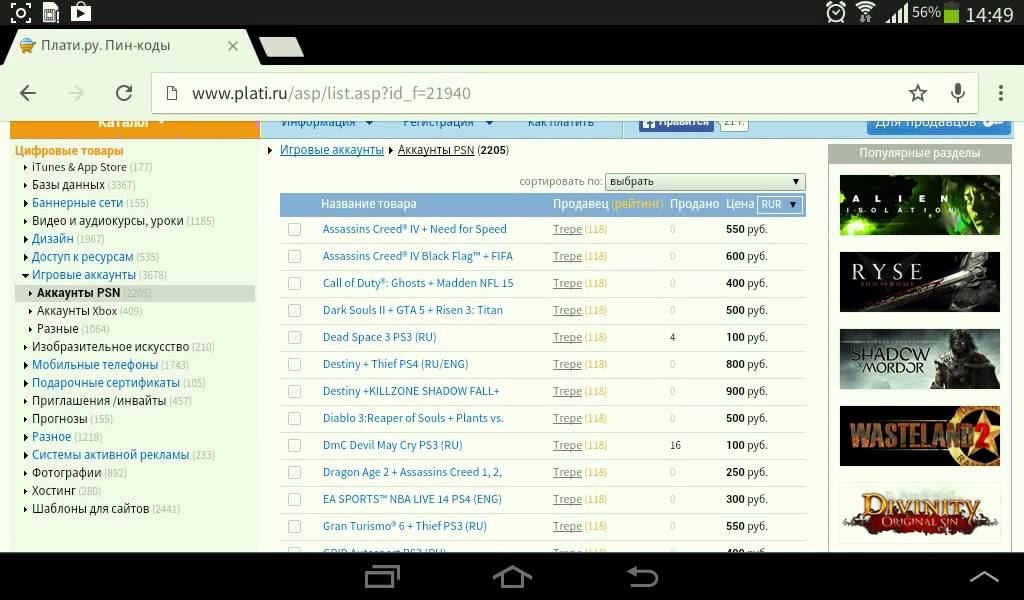Start voice search with microphone icon

pos(957,93)
